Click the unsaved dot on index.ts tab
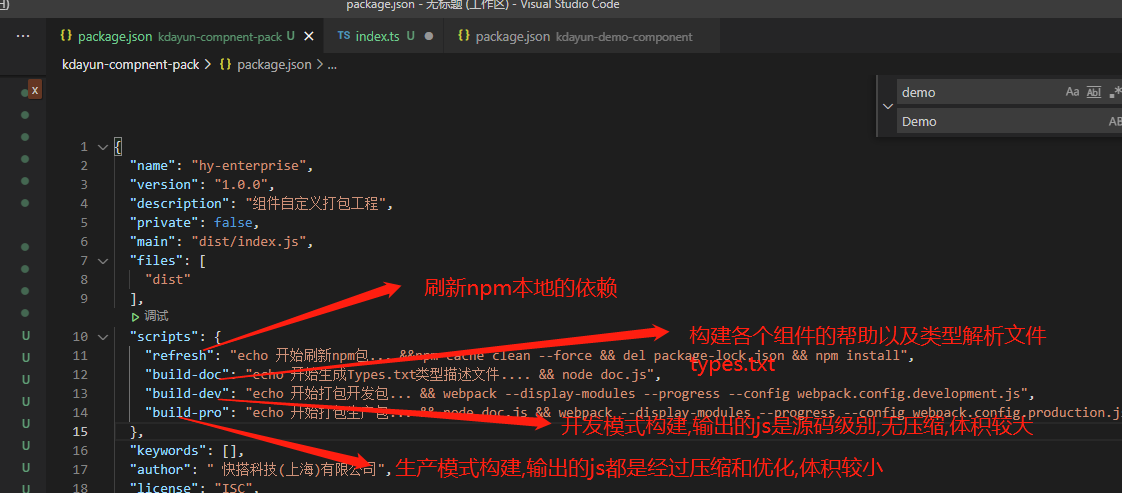 pos(429,36)
